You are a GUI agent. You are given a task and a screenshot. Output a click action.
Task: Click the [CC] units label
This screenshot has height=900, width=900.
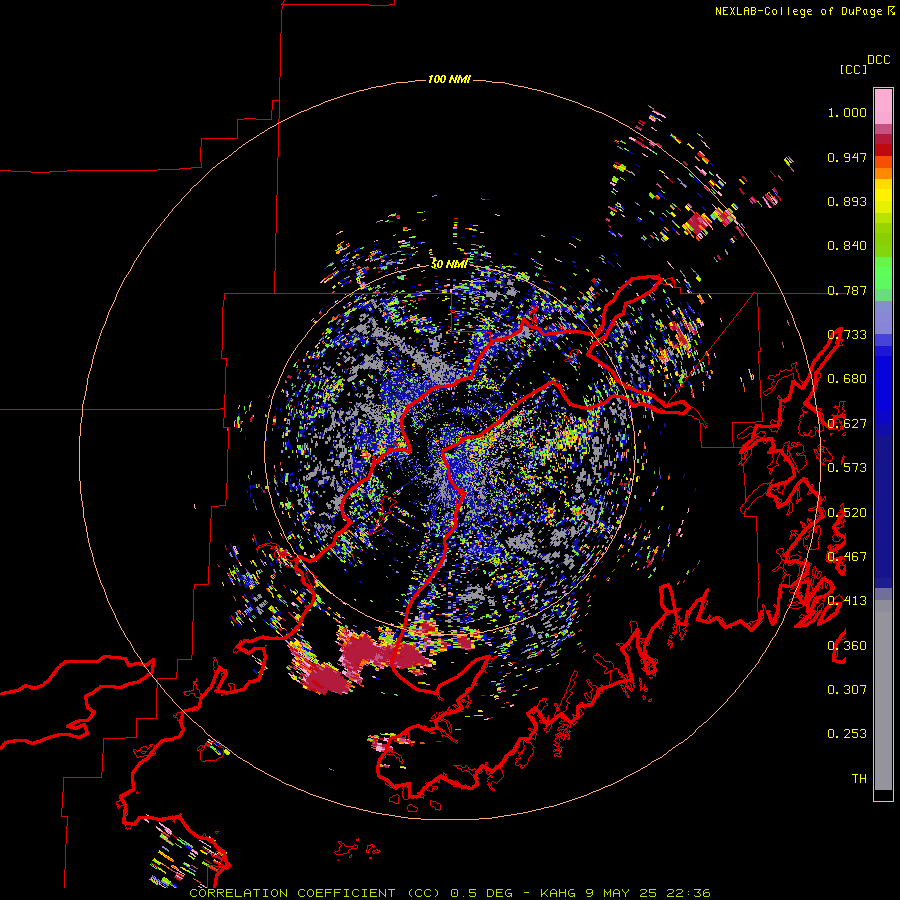854,69
